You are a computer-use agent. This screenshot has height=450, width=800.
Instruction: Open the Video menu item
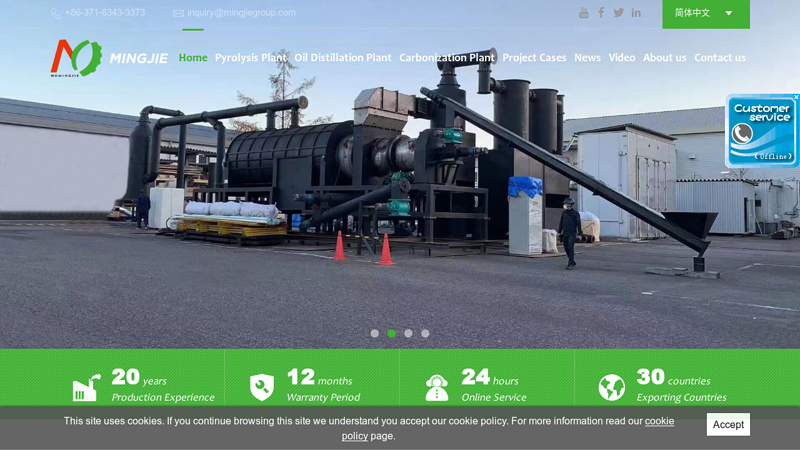point(622,58)
